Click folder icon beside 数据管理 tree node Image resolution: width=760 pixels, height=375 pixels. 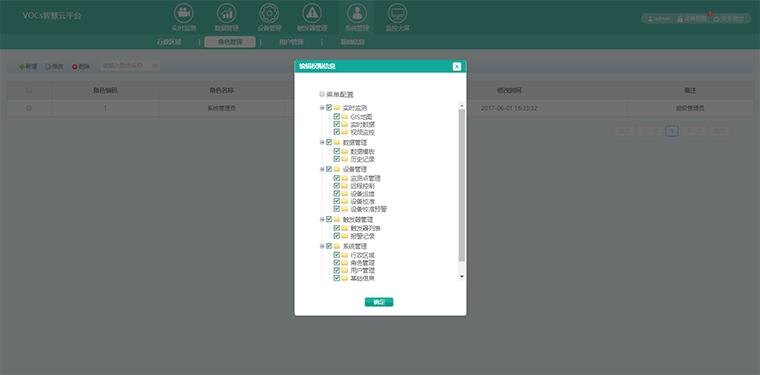point(336,142)
